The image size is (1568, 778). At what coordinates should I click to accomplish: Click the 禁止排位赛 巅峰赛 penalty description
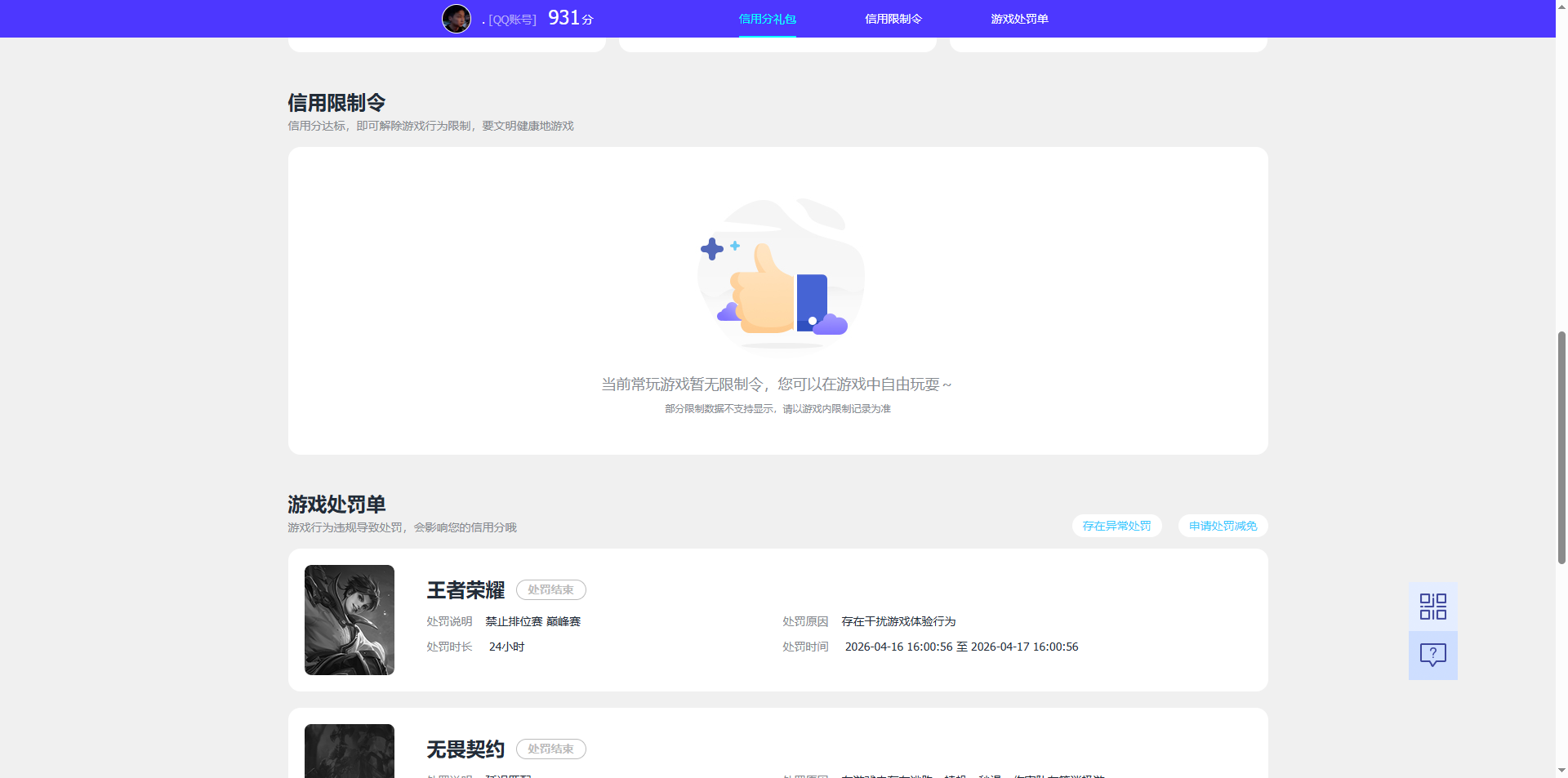click(532, 621)
